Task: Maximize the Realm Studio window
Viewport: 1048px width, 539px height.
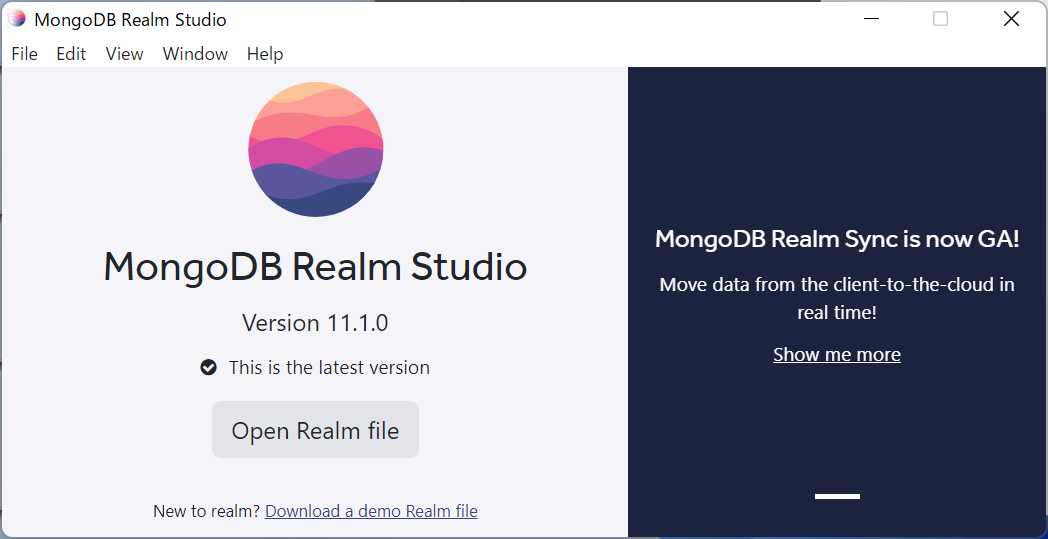Action: pyautogui.click(x=940, y=19)
